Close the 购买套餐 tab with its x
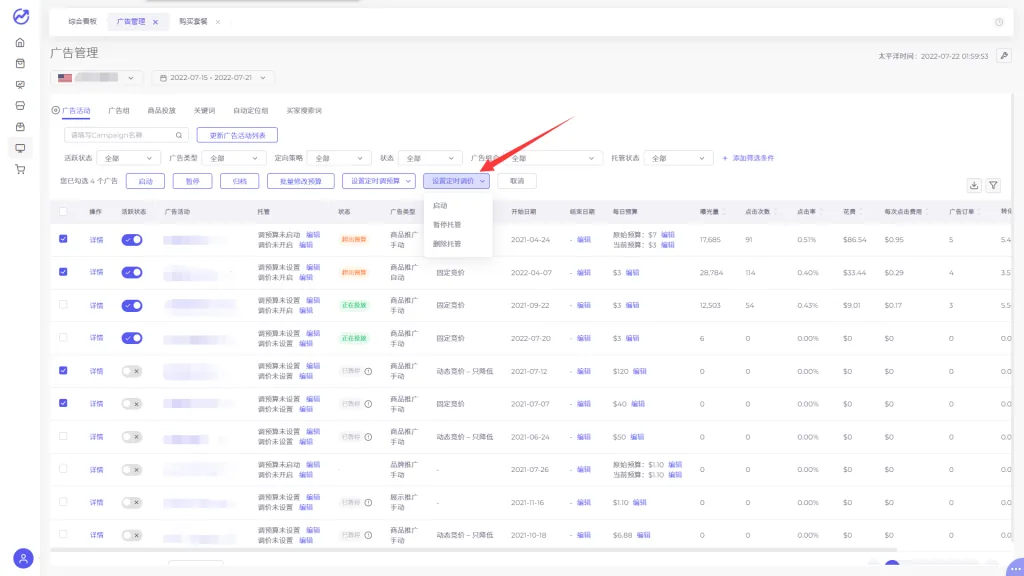 pyautogui.click(x=217, y=22)
